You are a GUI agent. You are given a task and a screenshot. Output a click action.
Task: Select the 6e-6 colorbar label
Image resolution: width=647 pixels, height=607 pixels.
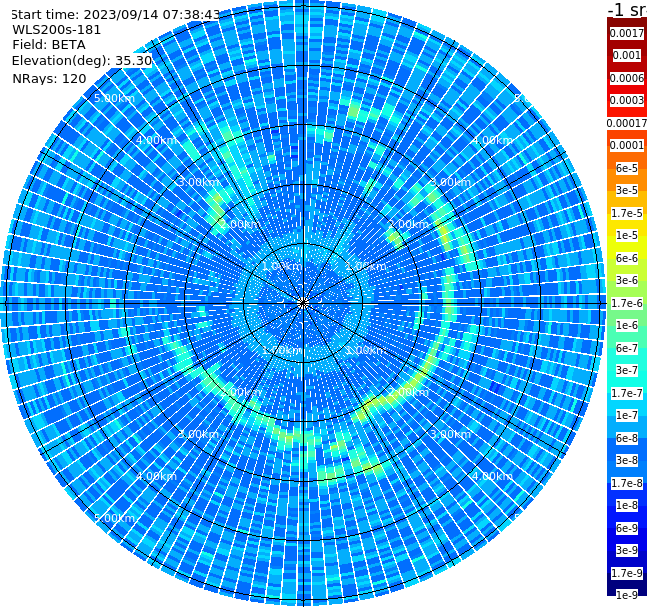point(626,258)
